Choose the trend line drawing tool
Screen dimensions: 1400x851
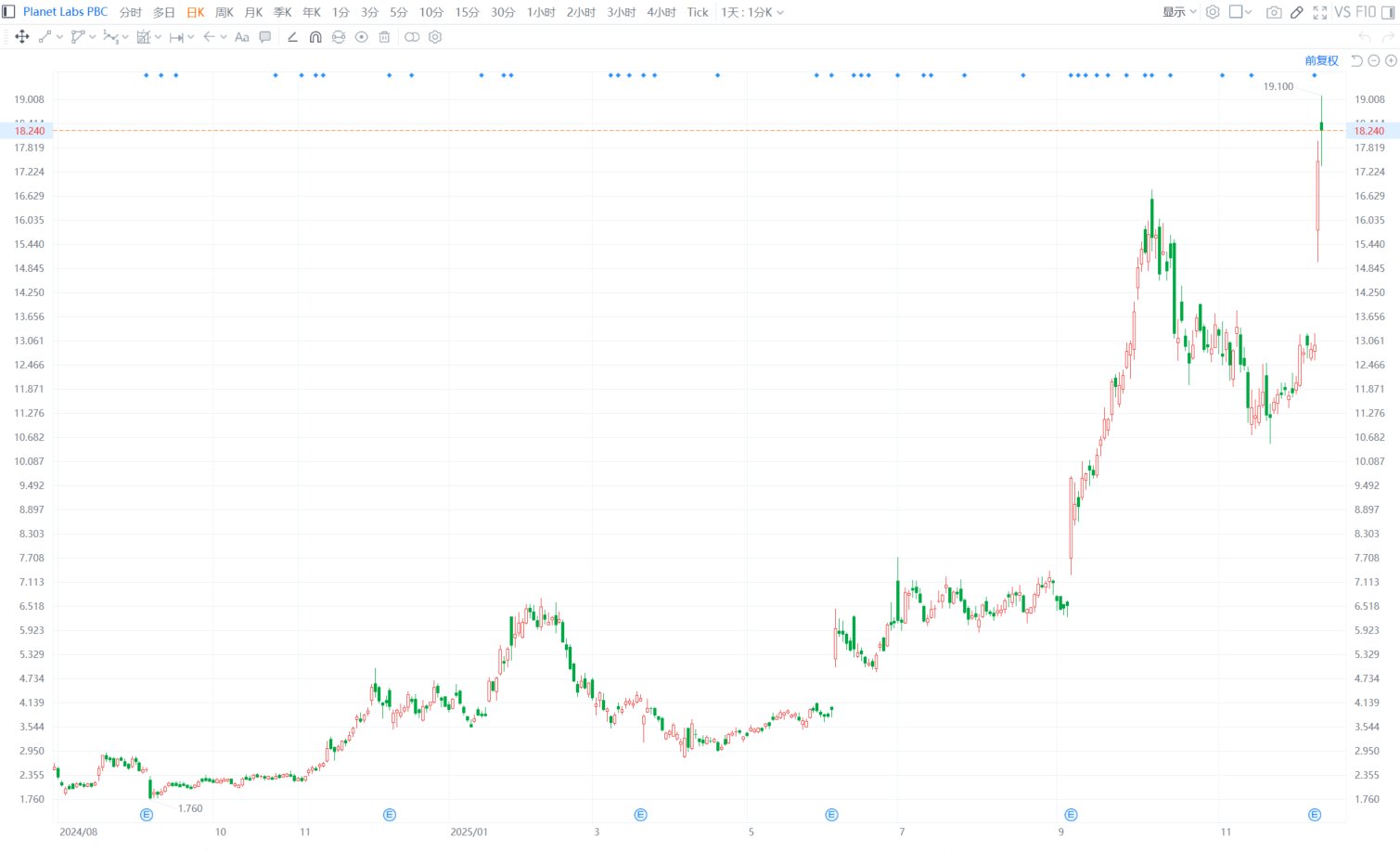(x=45, y=37)
